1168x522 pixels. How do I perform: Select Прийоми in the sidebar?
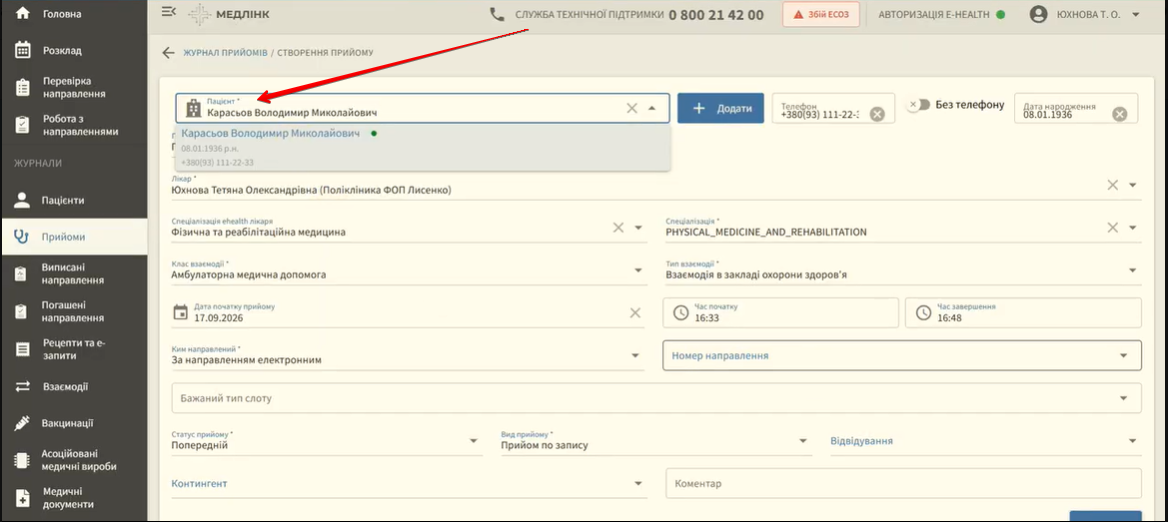tap(74, 238)
